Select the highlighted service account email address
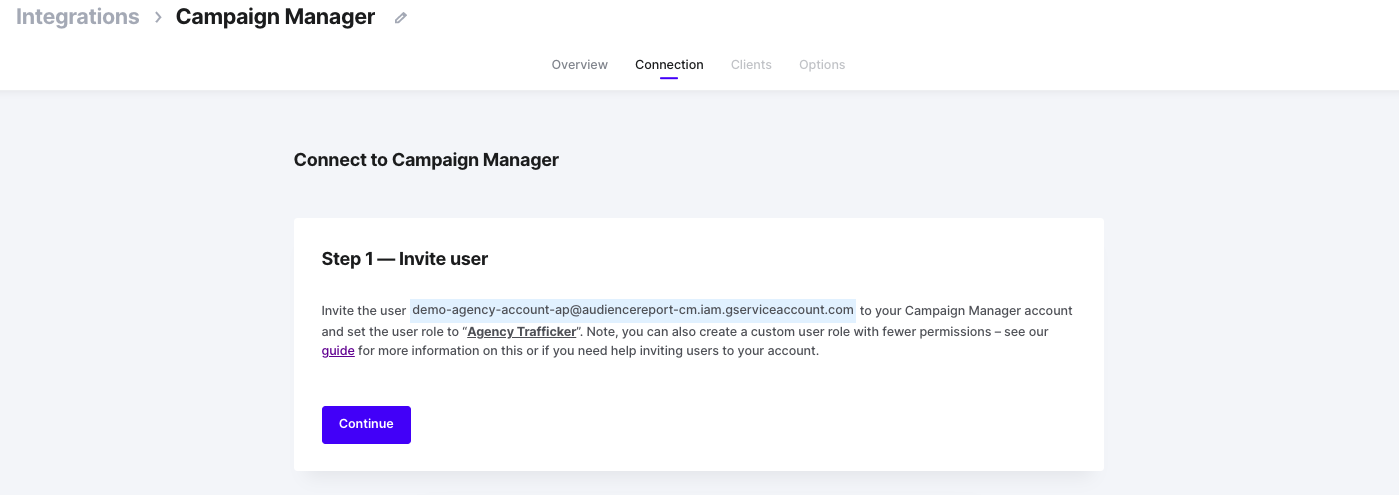 click(633, 310)
